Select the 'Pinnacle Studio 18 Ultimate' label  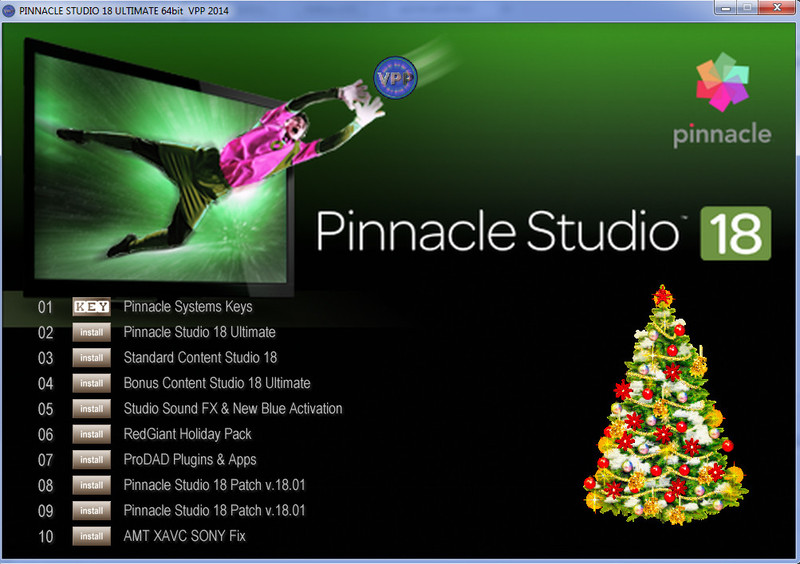coord(199,332)
